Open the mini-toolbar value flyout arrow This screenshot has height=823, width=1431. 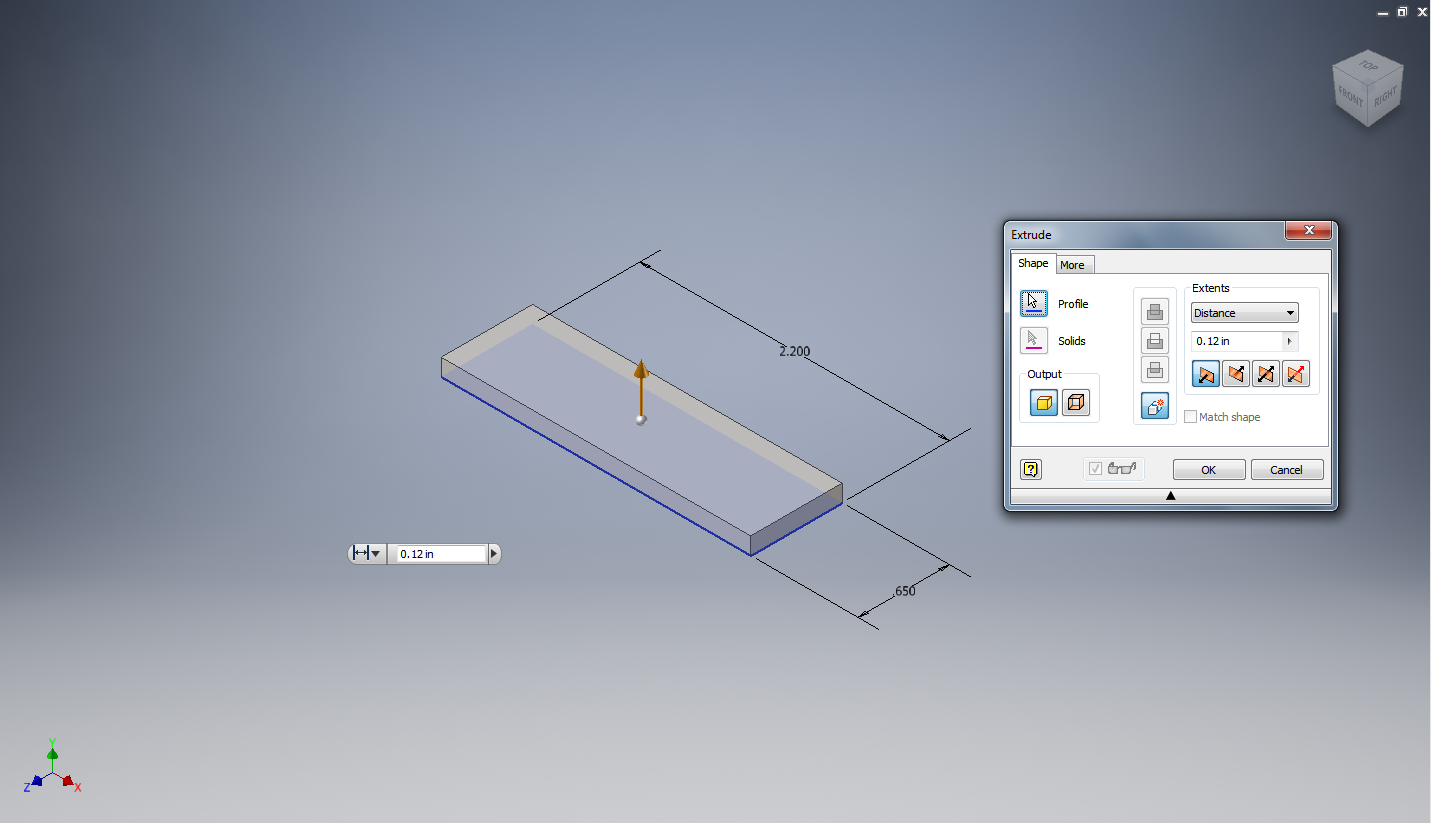[x=493, y=553]
